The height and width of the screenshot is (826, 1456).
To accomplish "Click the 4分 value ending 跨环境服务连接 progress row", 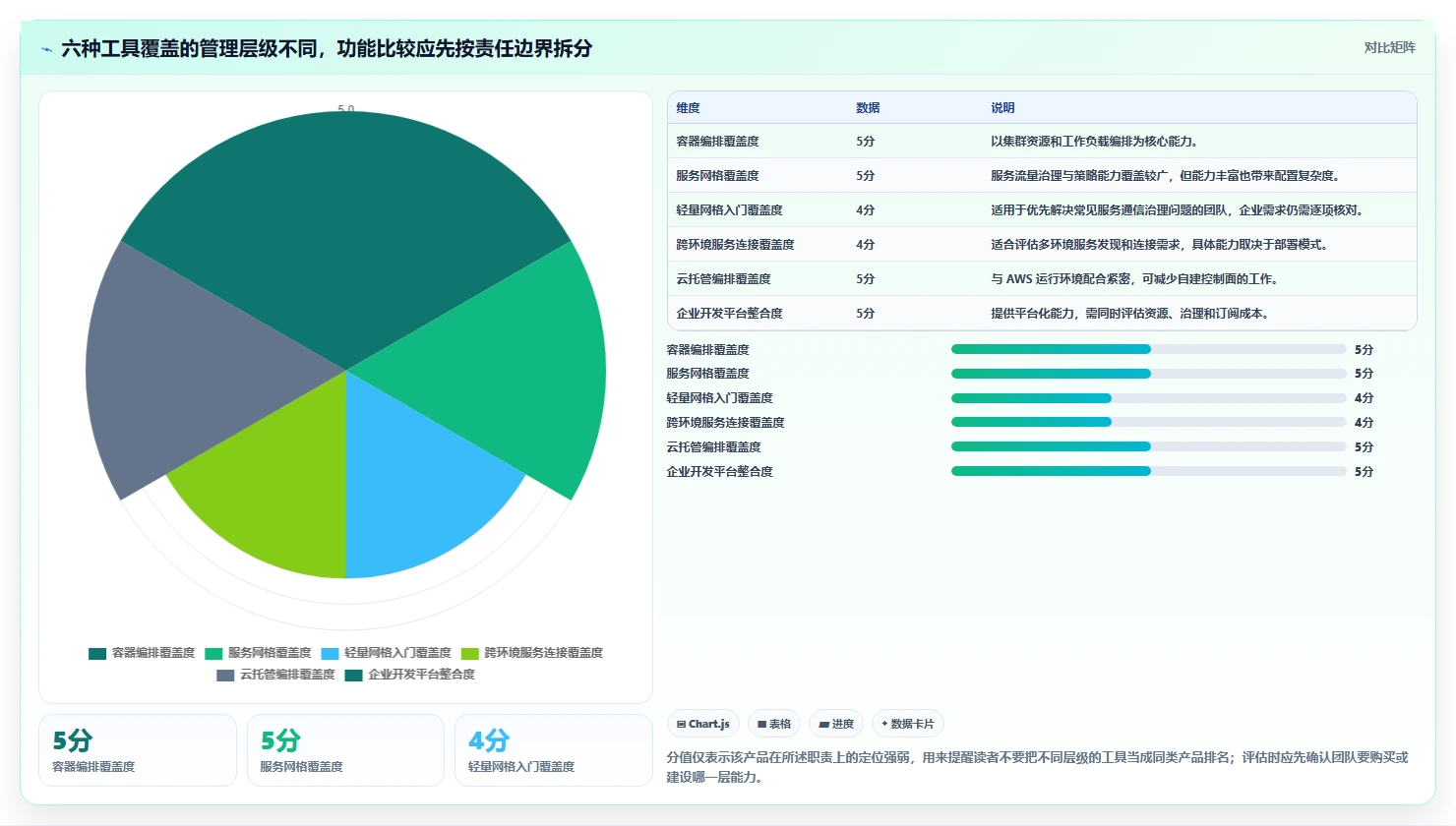I will (x=1364, y=423).
